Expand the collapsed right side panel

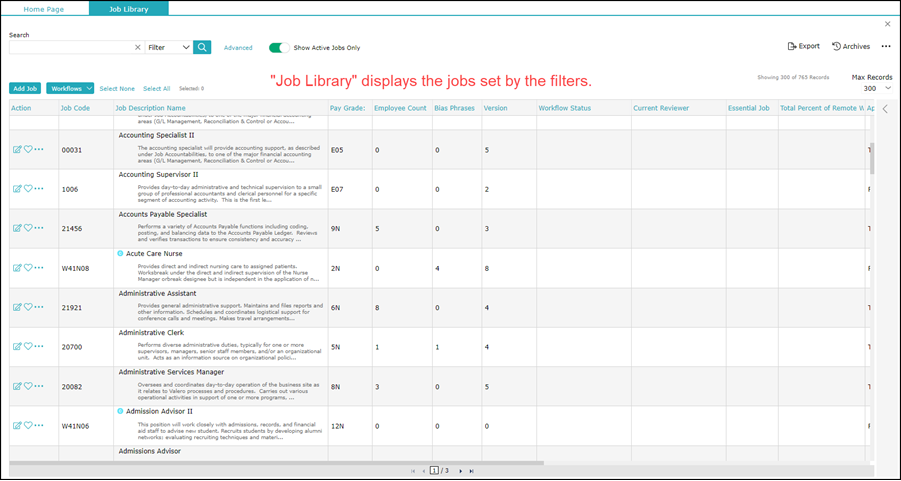click(885, 109)
